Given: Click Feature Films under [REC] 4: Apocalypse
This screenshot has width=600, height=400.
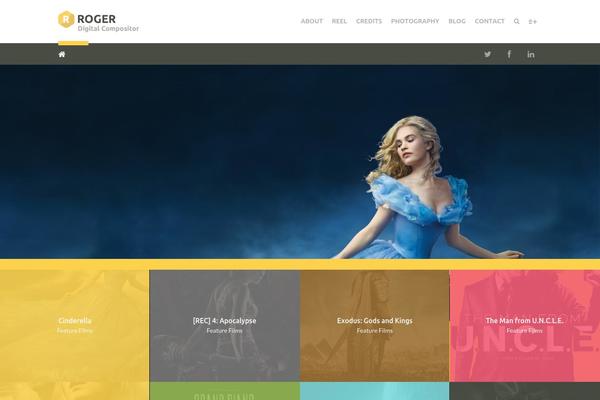Looking at the screenshot, I should click(x=225, y=331).
